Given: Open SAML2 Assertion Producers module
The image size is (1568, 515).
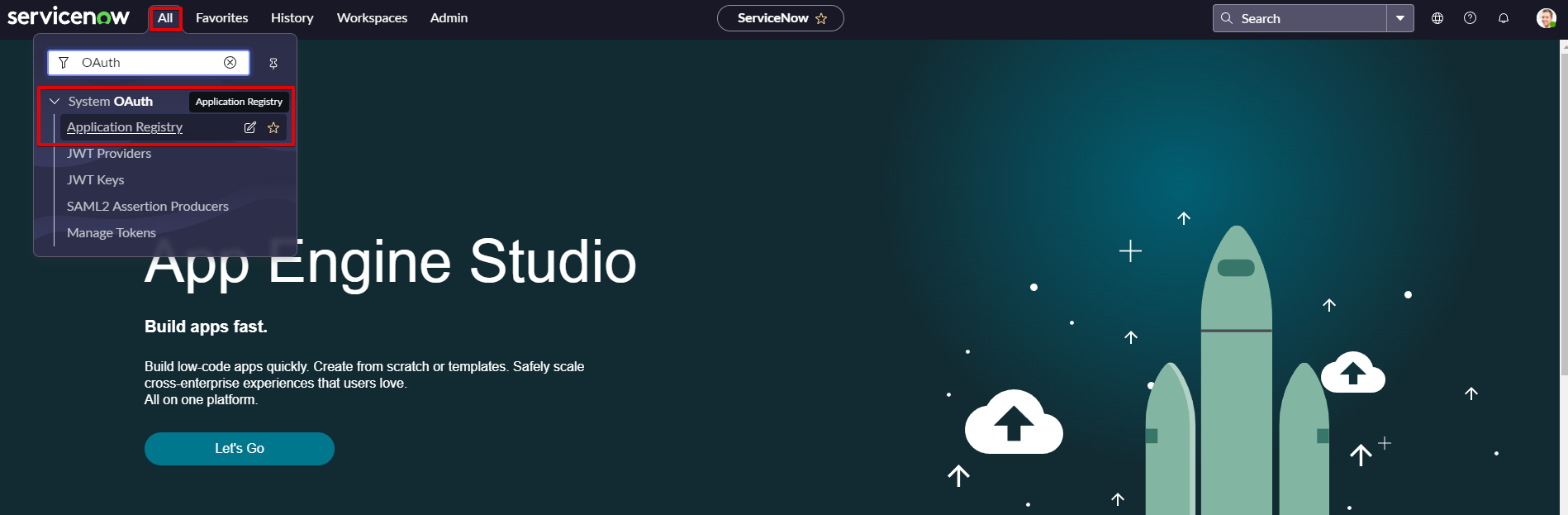Looking at the screenshot, I should coord(148,207).
